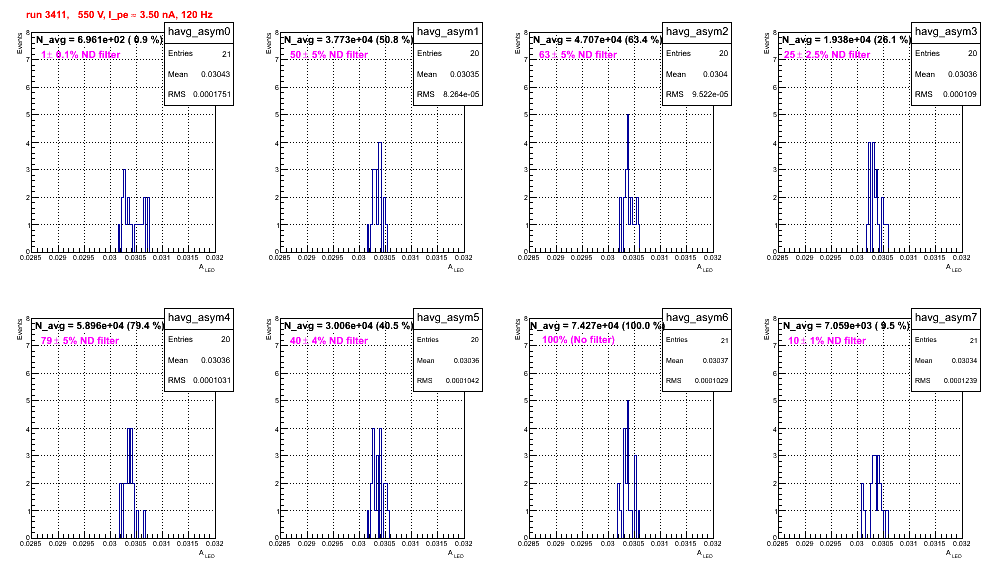
Task: Click Mean value 0.03034 in havg_asym7
Action: coord(964,360)
